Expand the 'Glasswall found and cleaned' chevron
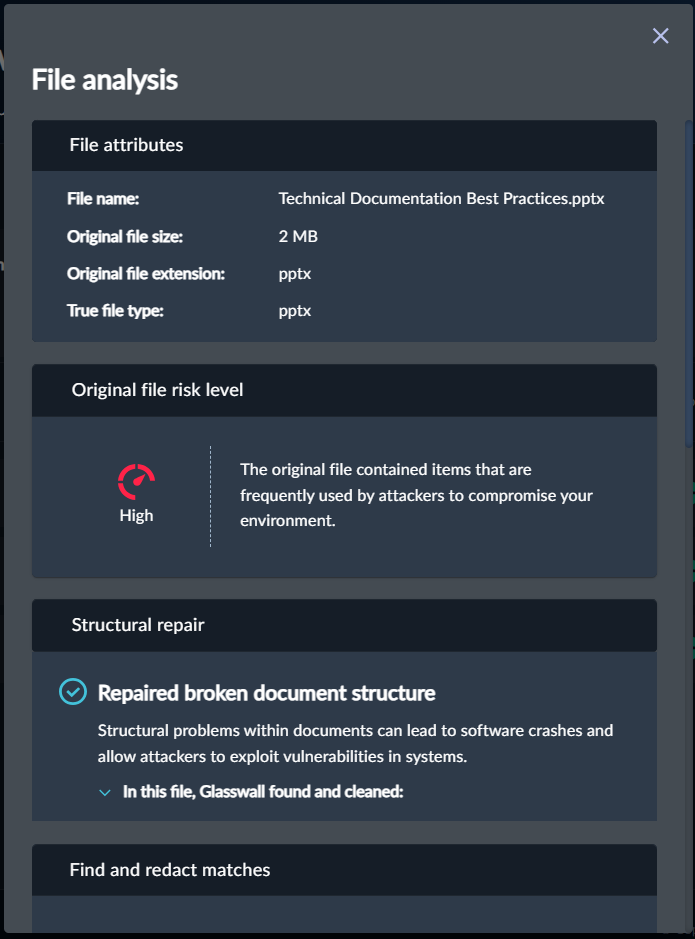The height and width of the screenshot is (939, 695). click(105, 792)
